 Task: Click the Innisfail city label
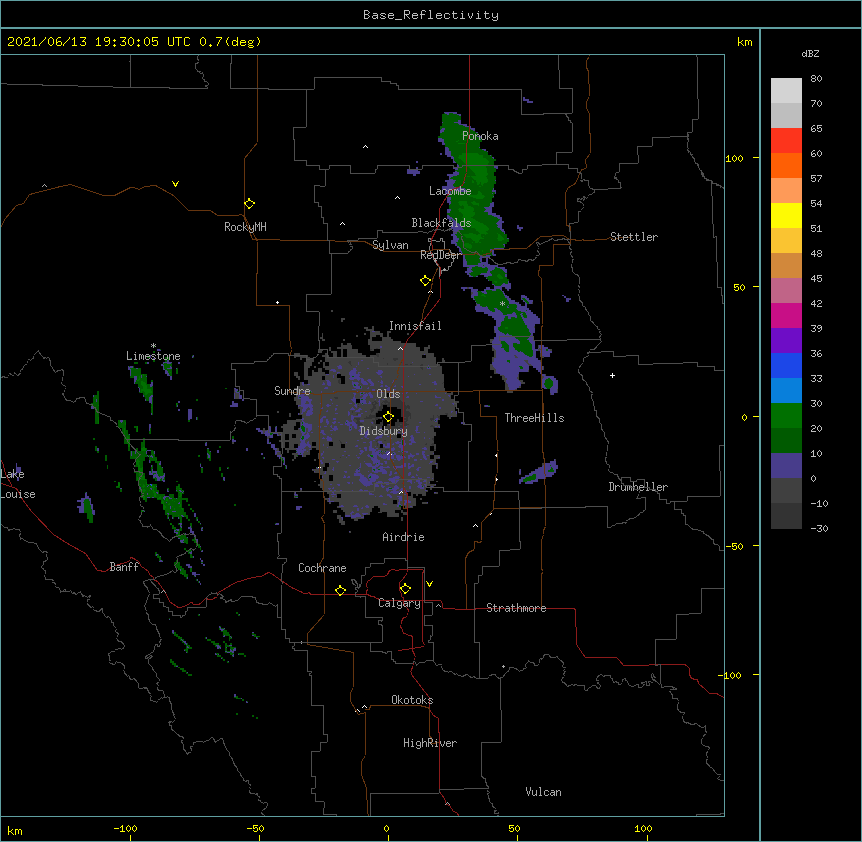[415, 326]
